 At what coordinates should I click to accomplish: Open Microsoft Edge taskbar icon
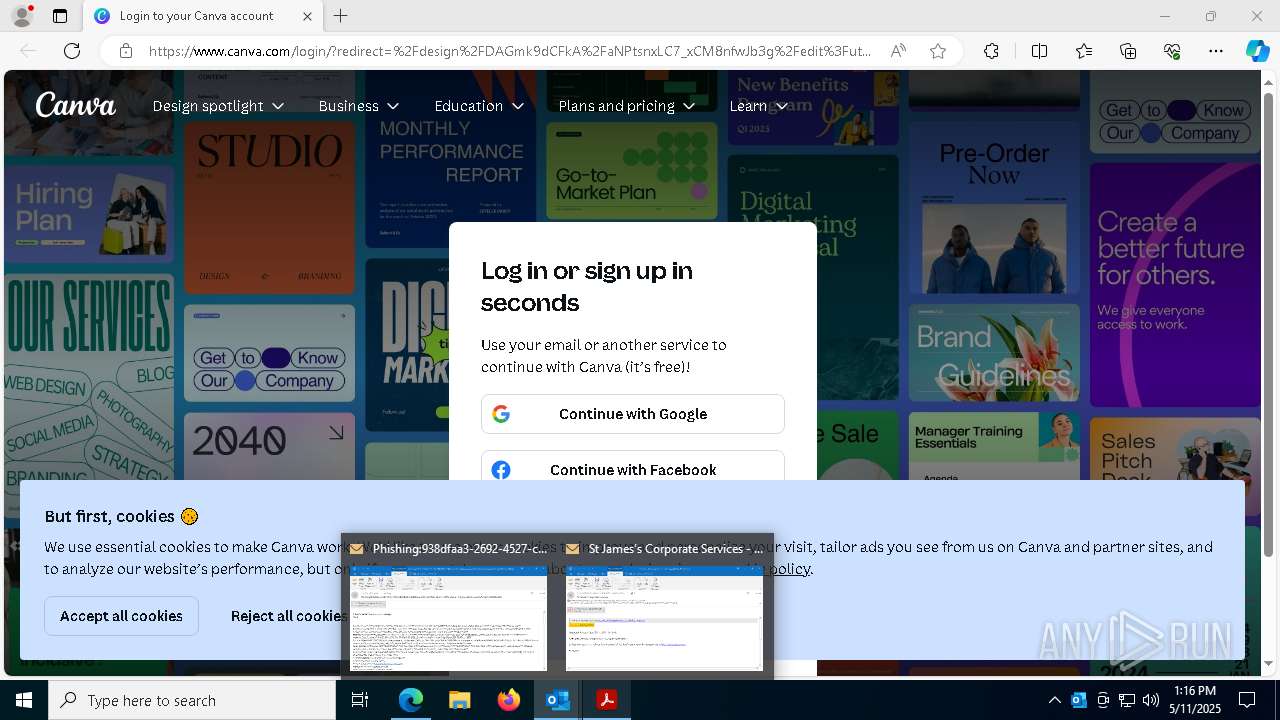[x=411, y=700]
